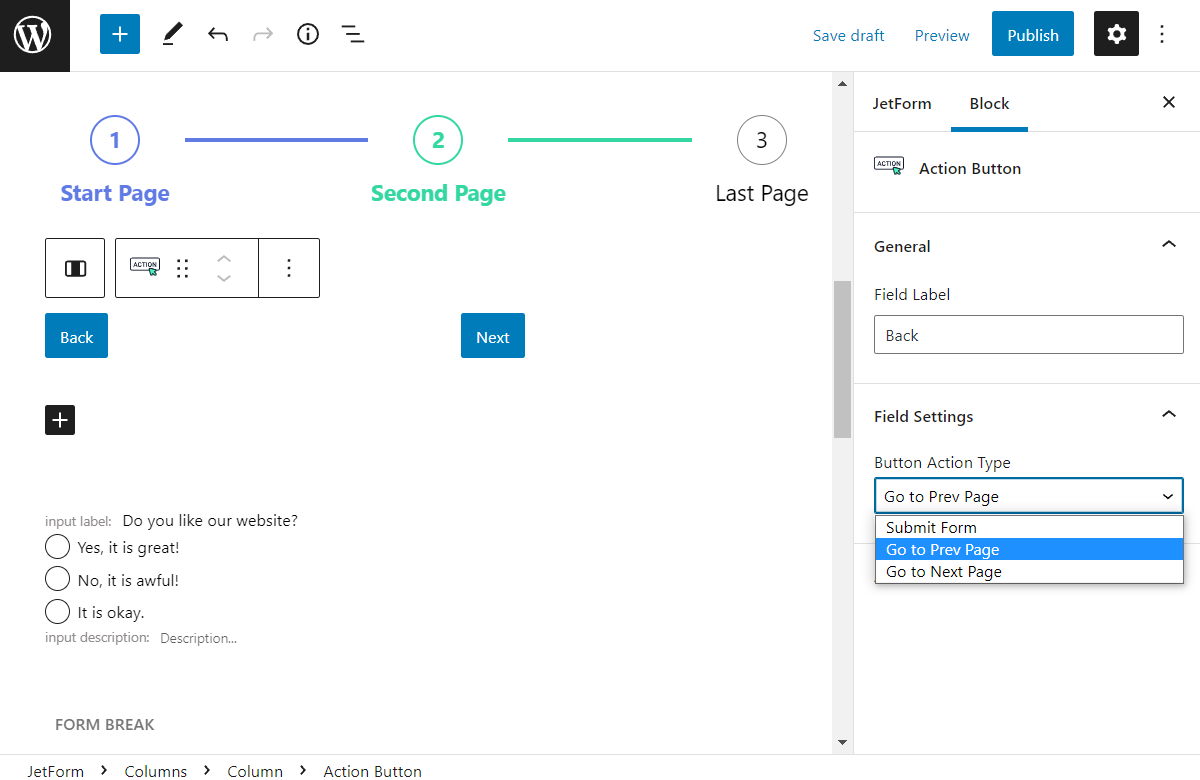1200x780 pixels.
Task: Open the block inserter with the plus icon
Action: point(119,33)
